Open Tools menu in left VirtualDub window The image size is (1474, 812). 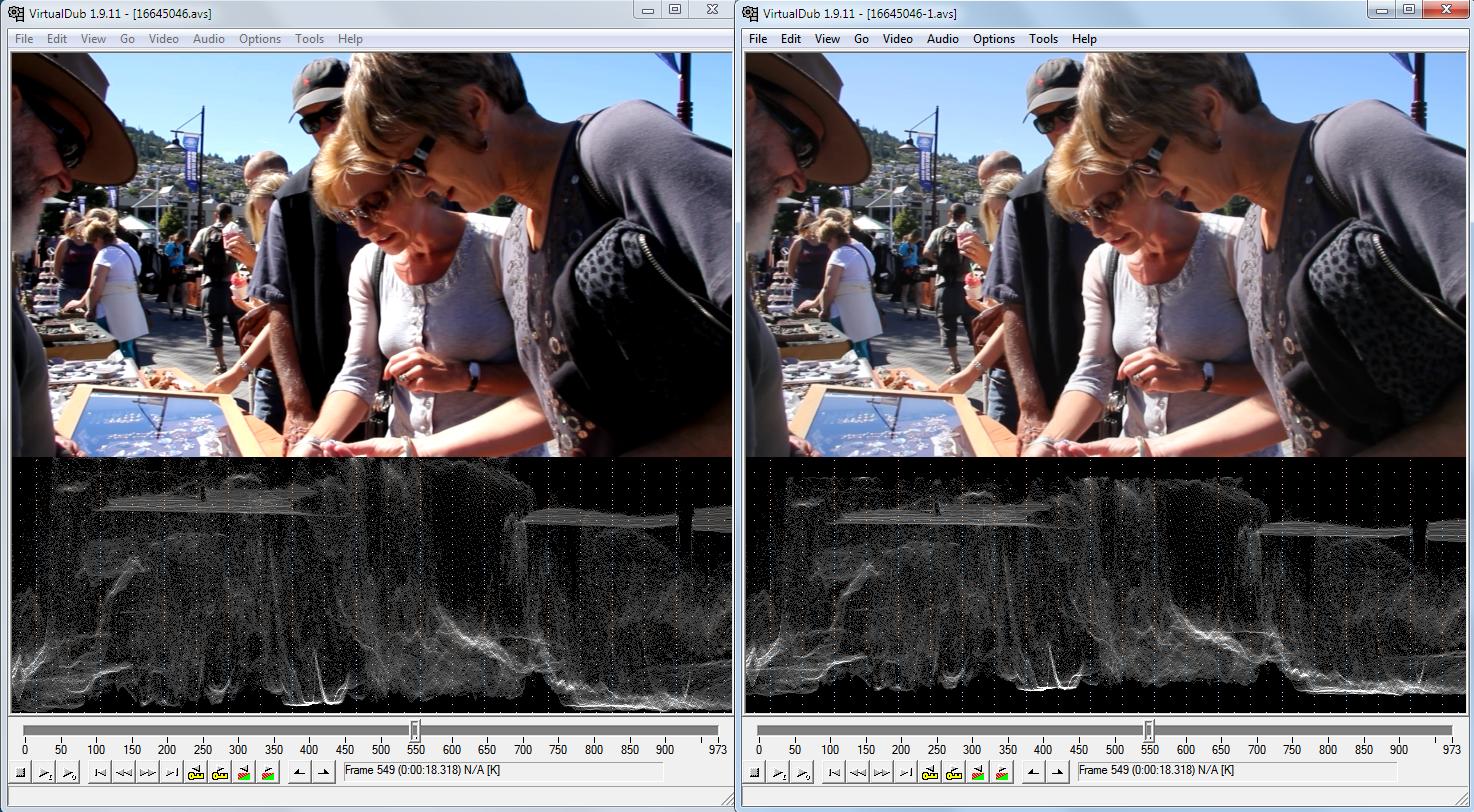[x=309, y=39]
